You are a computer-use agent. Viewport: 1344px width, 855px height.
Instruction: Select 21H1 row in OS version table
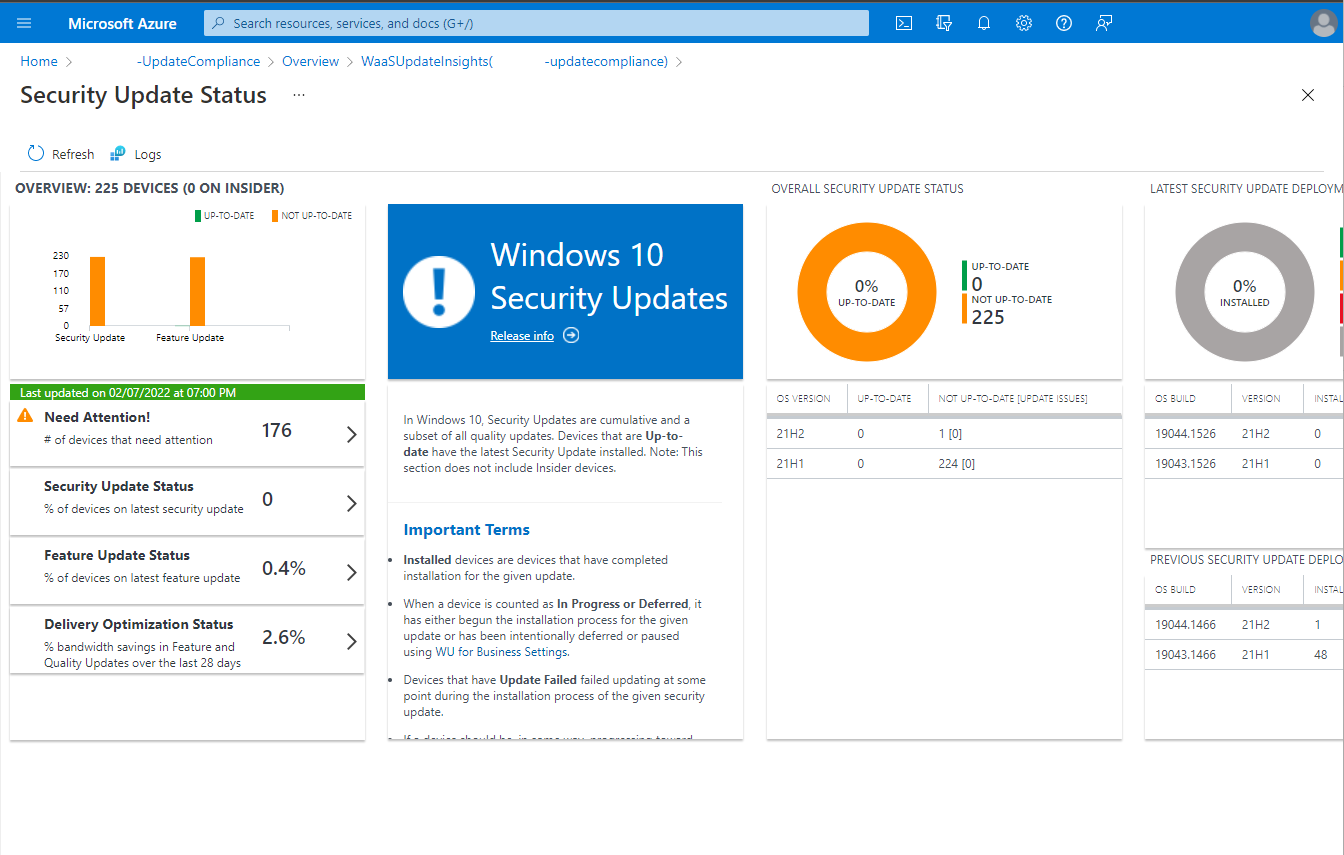click(944, 464)
